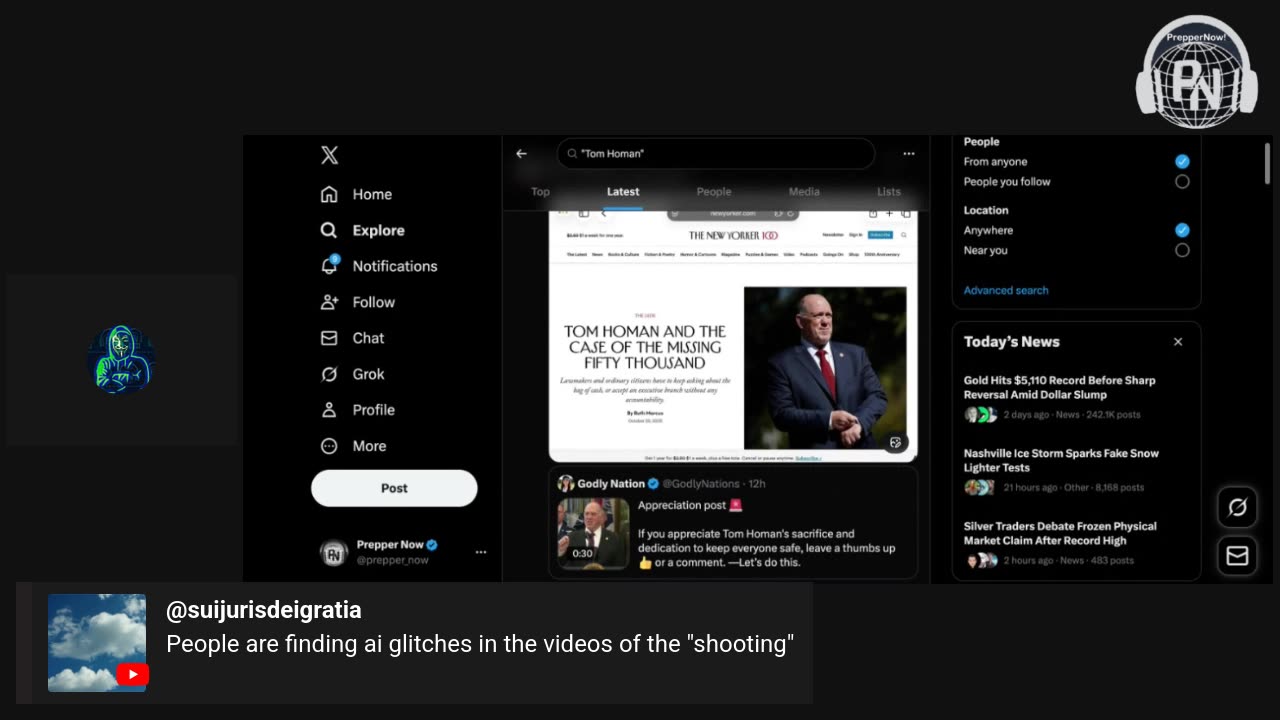1280x720 pixels.
Task: Click the white Post button
Action: click(394, 488)
